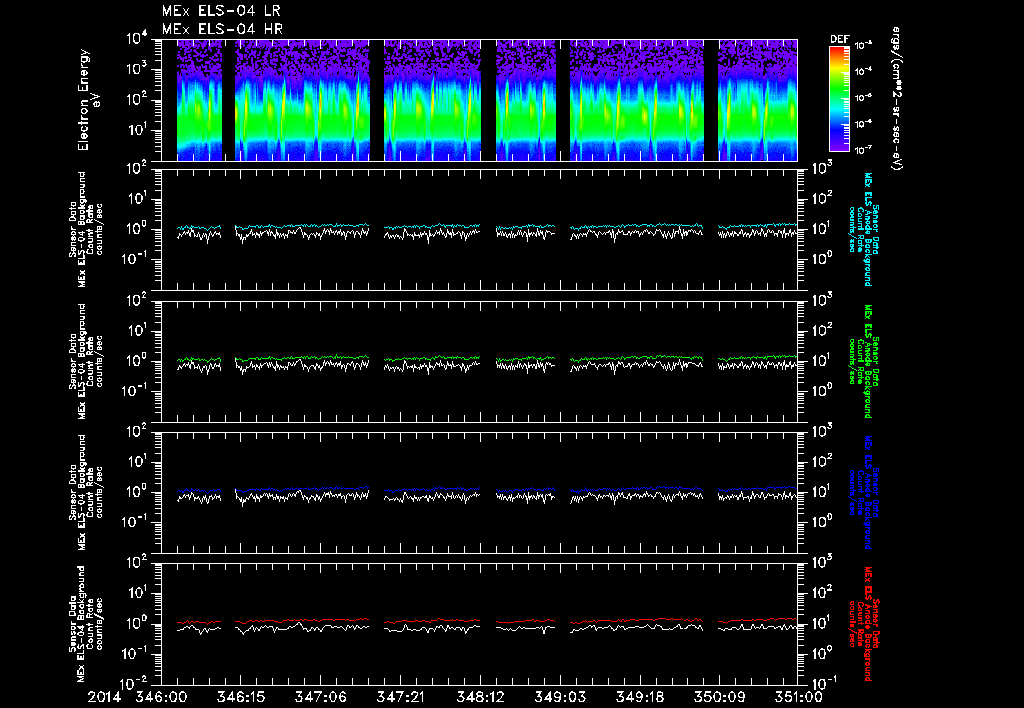
Task: Click the 'DEF' label above the color bar
Action: (x=839, y=39)
